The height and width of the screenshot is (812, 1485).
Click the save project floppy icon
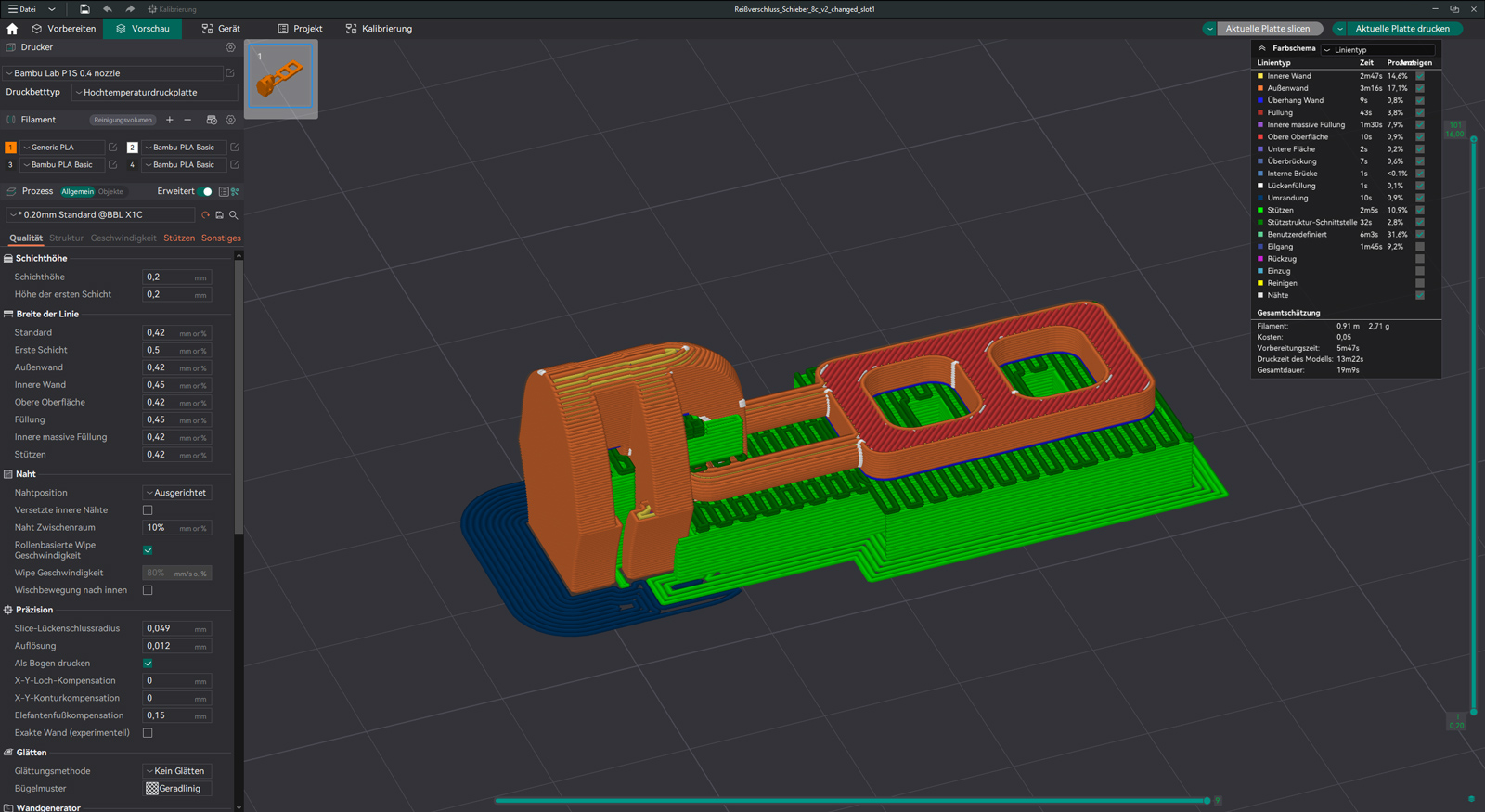84,9
